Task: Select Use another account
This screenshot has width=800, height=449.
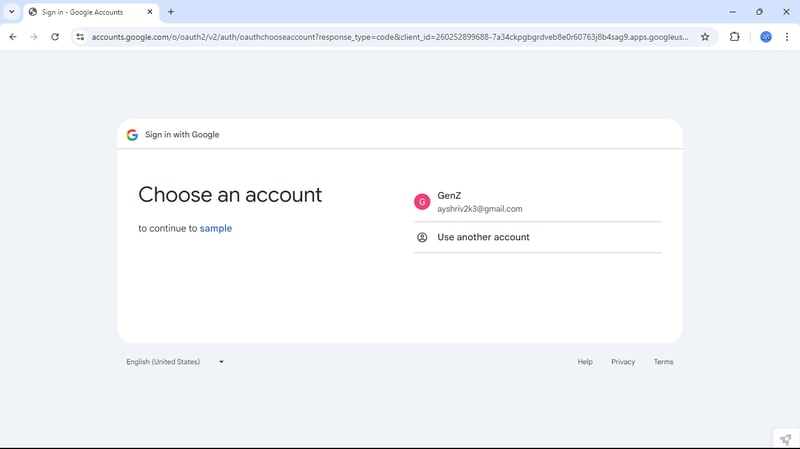Action: tap(537, 237)
